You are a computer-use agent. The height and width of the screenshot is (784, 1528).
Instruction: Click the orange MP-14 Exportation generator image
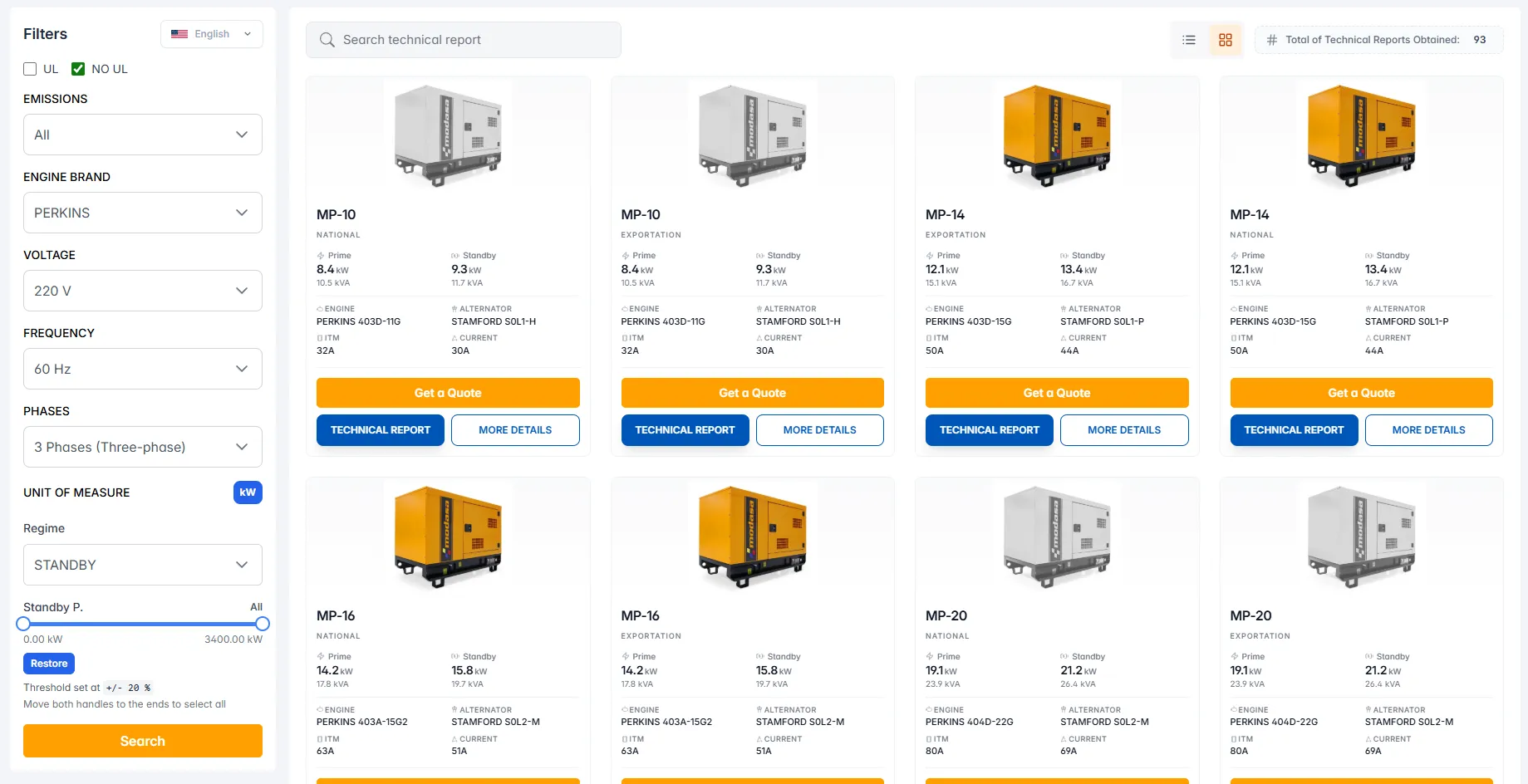click(x=1056, y=135)
